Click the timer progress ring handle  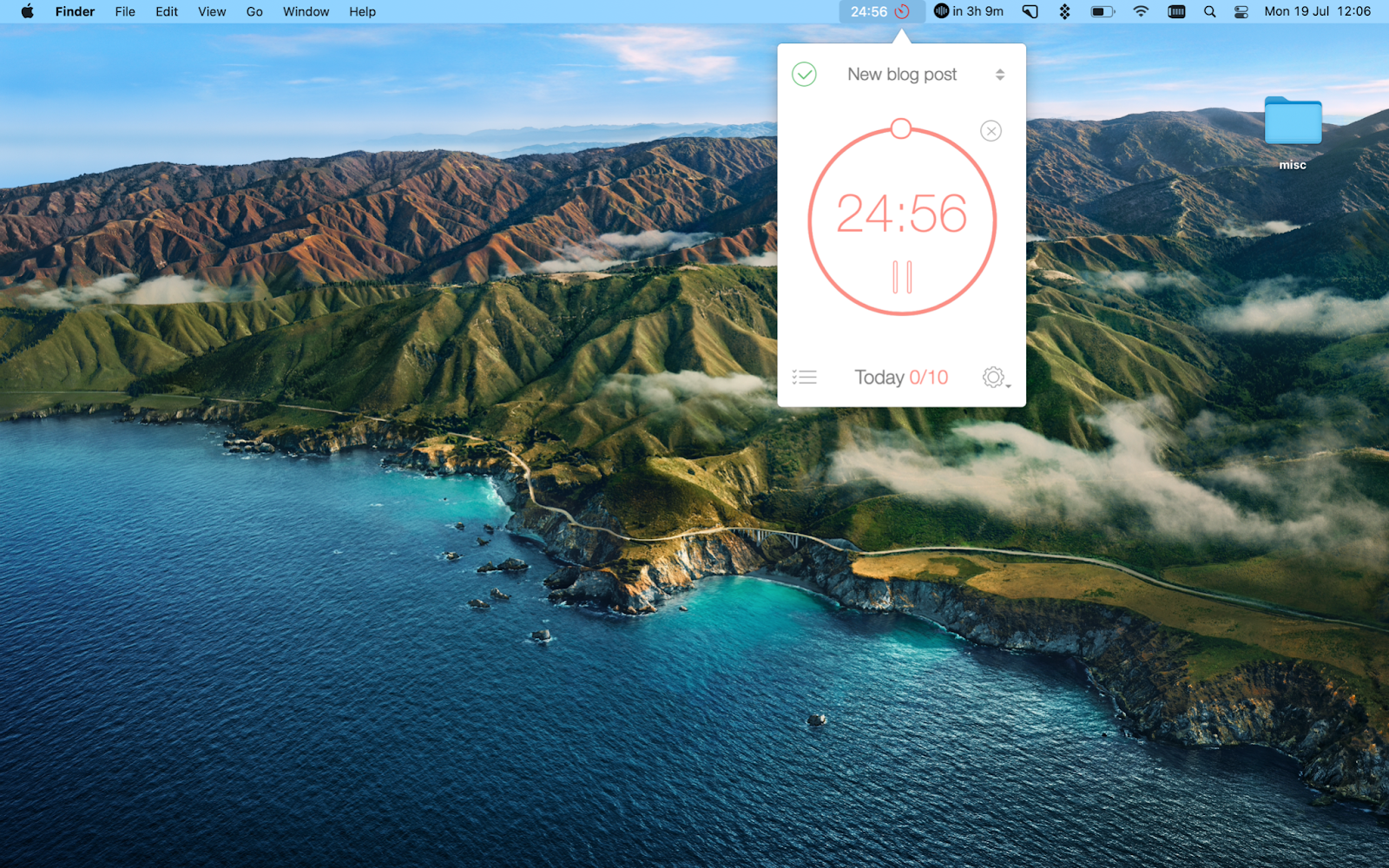coord(901,129)
